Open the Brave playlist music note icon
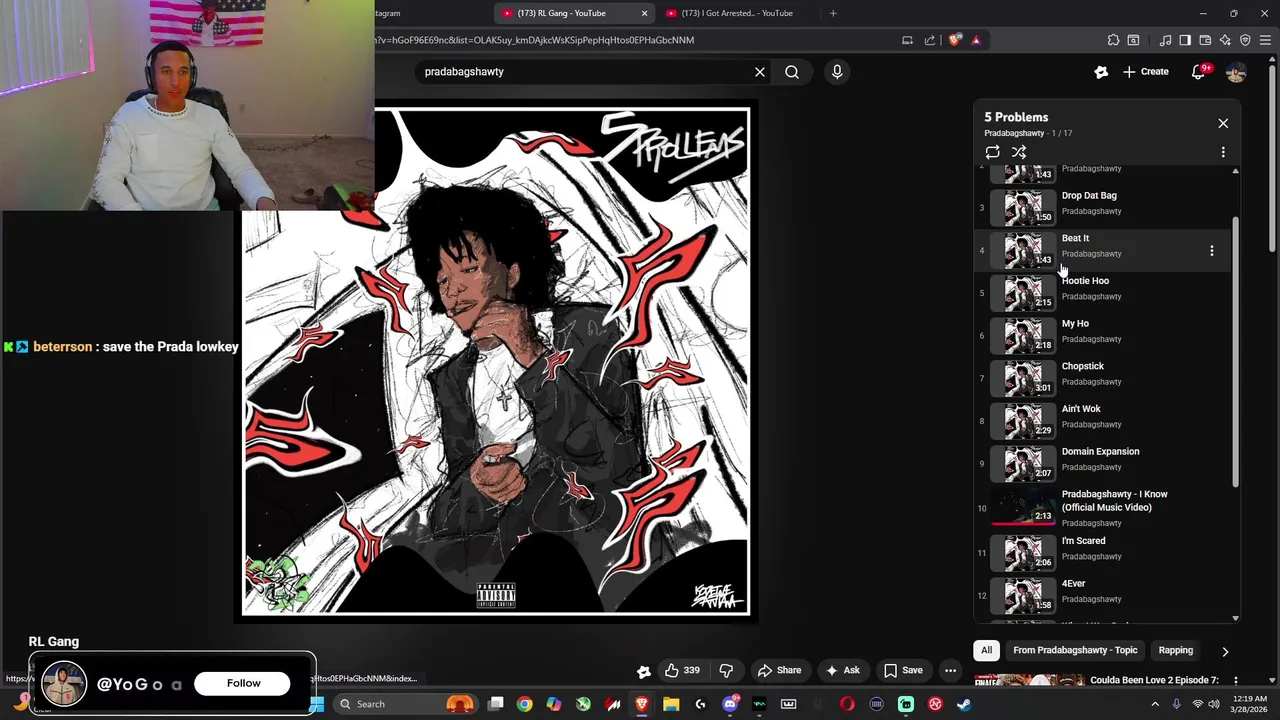 (1165, 40)
